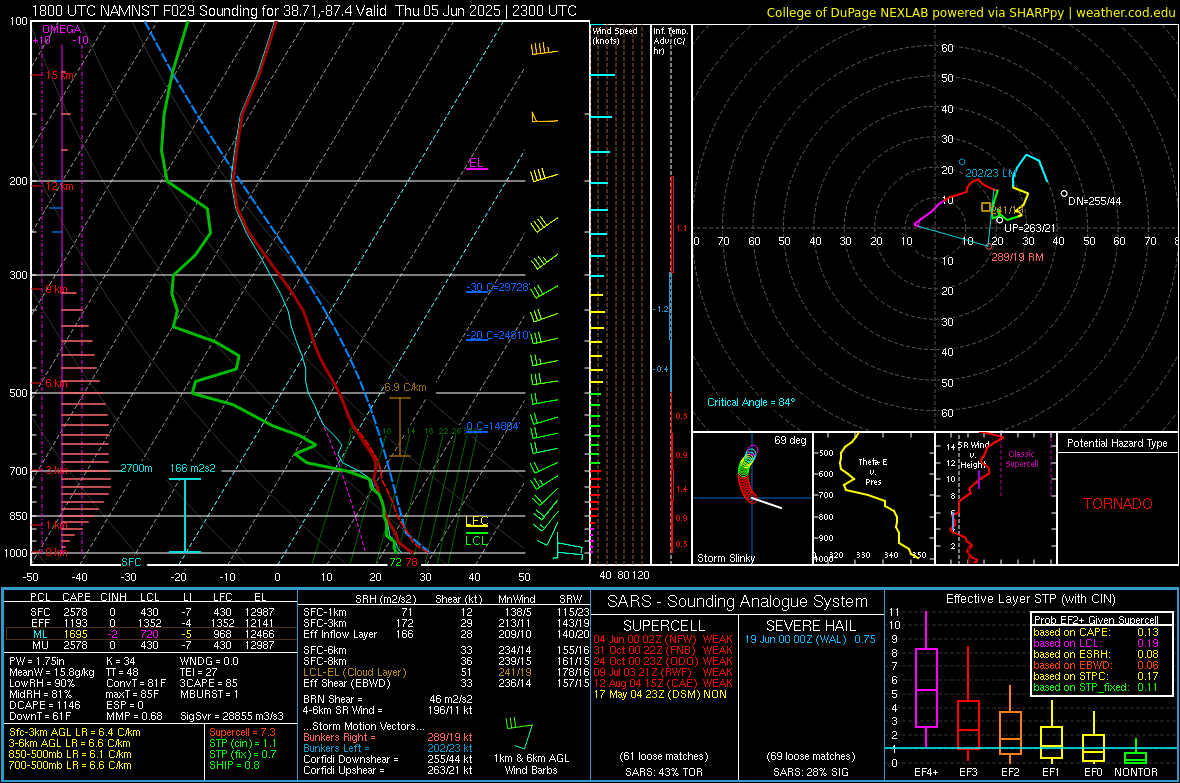Click the cyan '2700m' height label
The height and width of the screenshot is (783, 1180).
[136, 468]
